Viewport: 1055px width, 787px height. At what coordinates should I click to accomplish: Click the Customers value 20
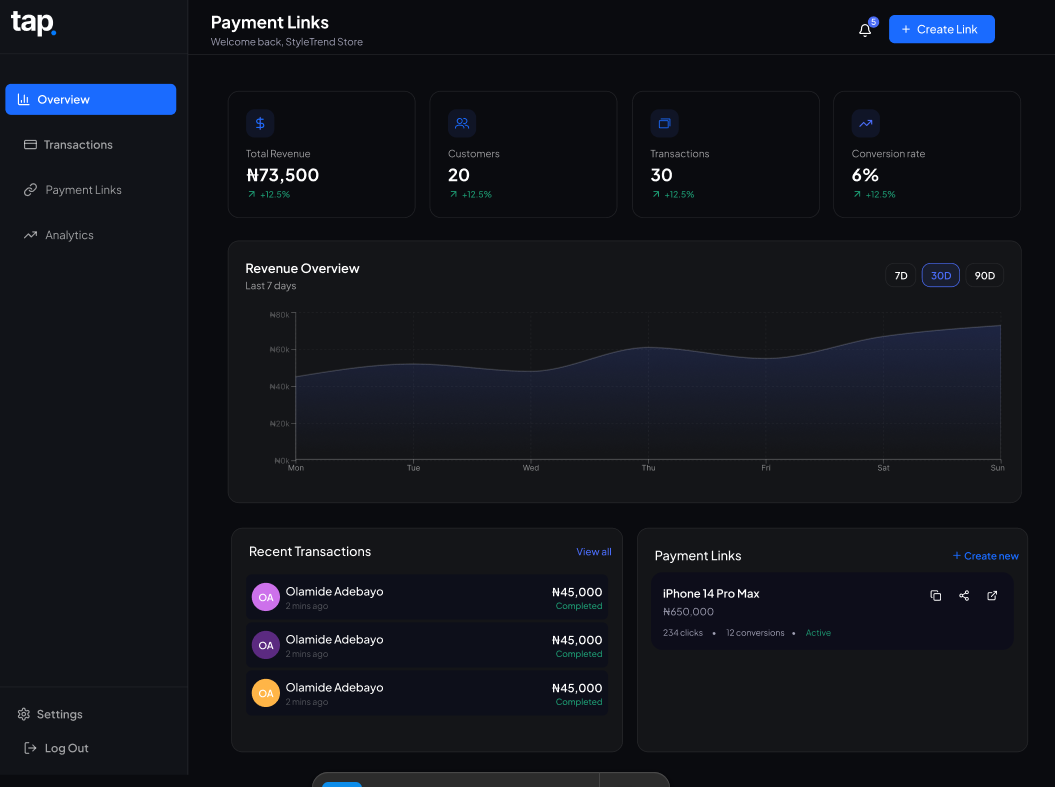(x=459, y=176)
